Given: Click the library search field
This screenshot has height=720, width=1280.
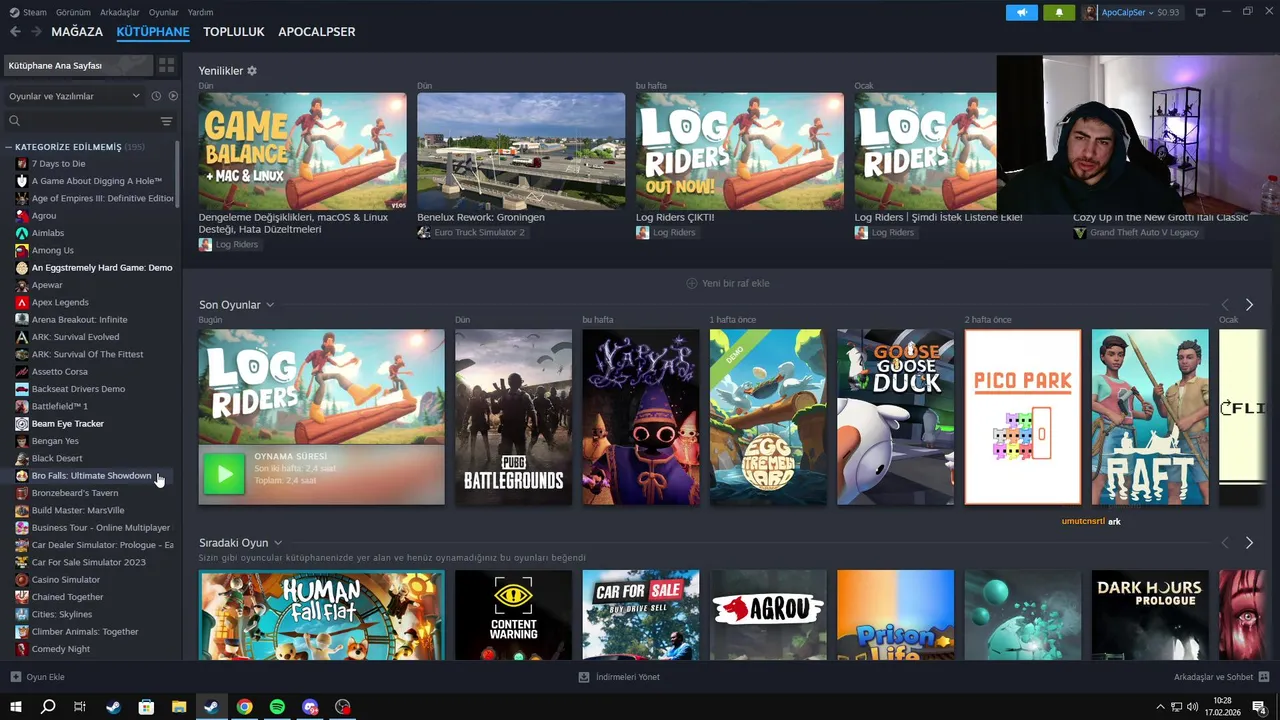Looking at the screenshot, I should point(80,121).
